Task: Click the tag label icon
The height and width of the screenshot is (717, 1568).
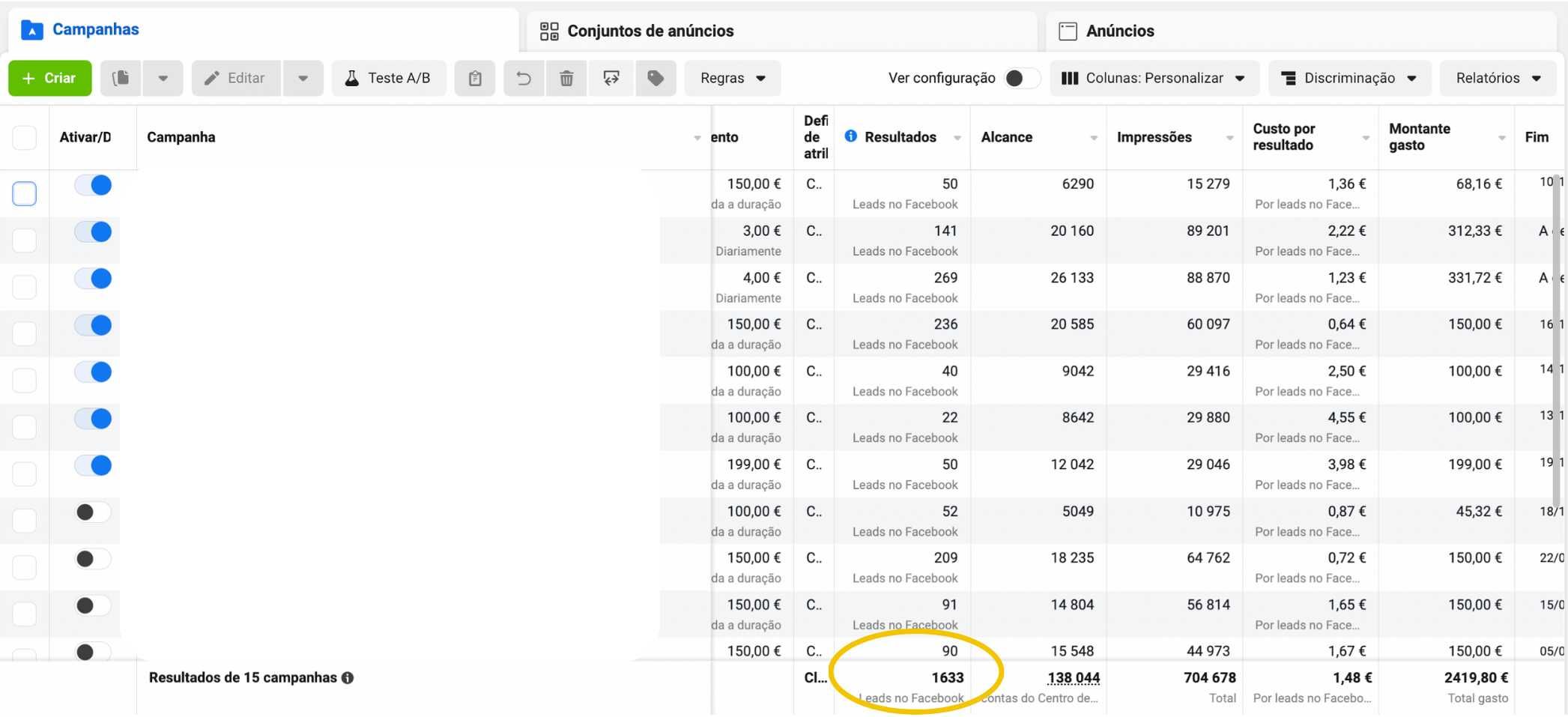Action: pos(656,78)
